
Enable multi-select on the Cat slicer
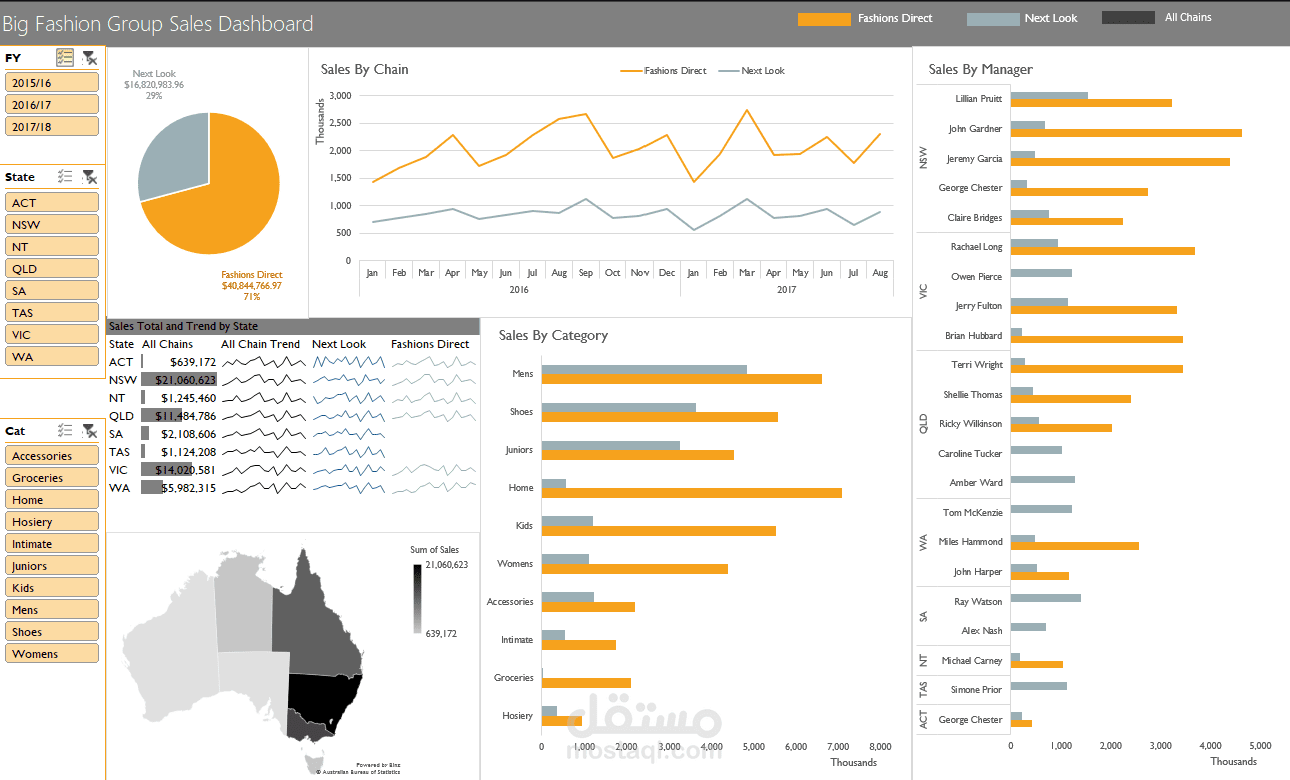tap(65, 431)
